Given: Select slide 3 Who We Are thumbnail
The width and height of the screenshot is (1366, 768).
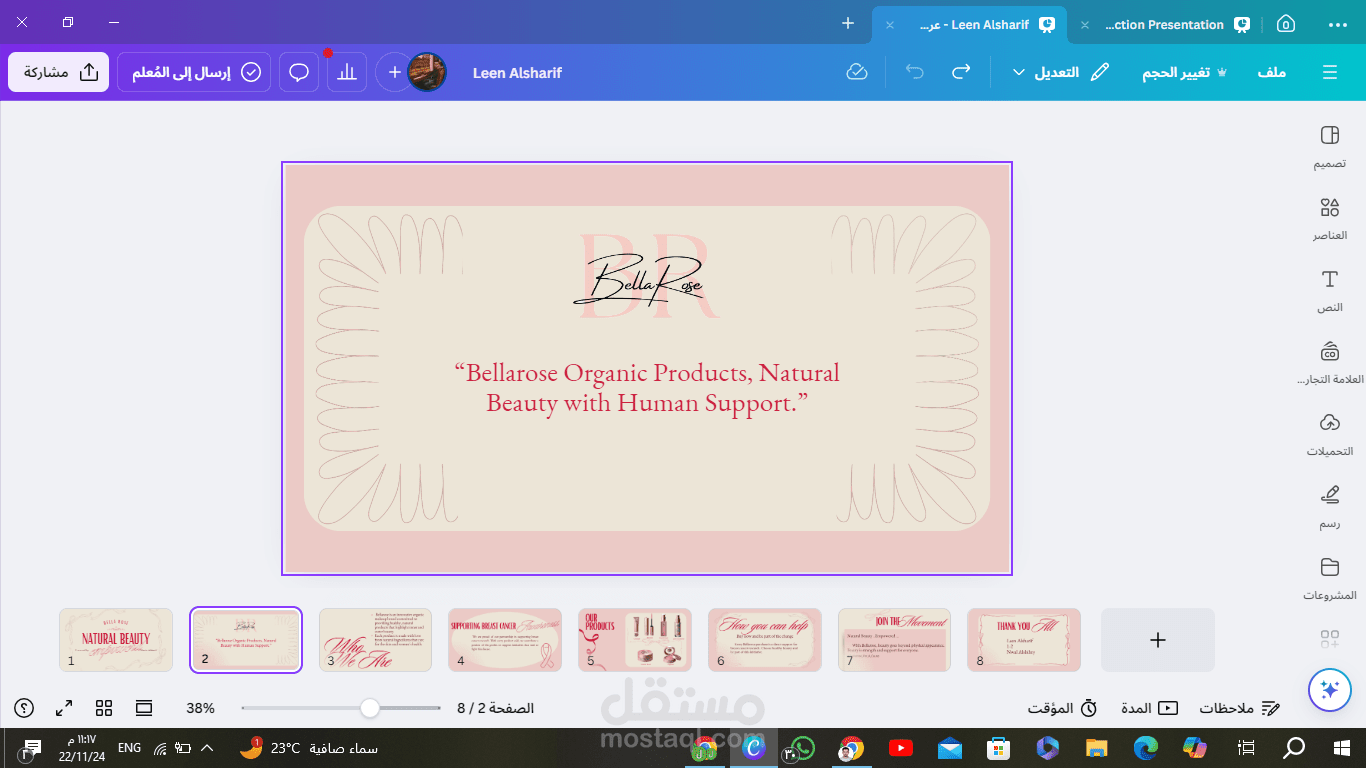Looking at the screenshot, I should tap(375, 640).
